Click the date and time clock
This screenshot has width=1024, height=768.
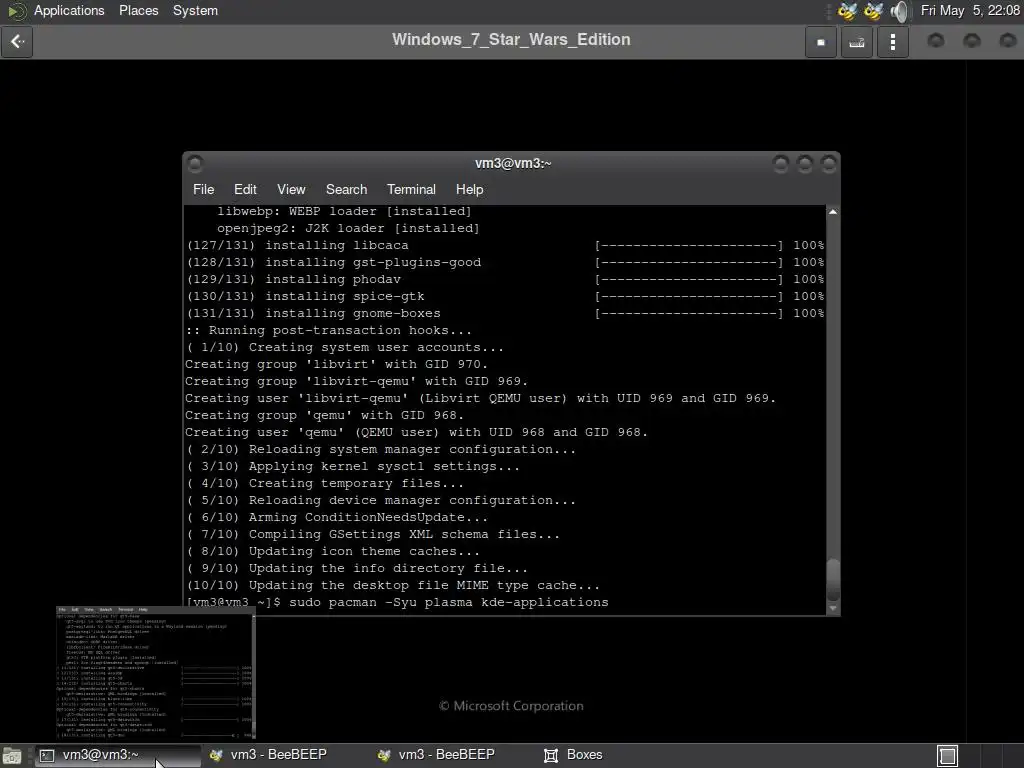970,10
